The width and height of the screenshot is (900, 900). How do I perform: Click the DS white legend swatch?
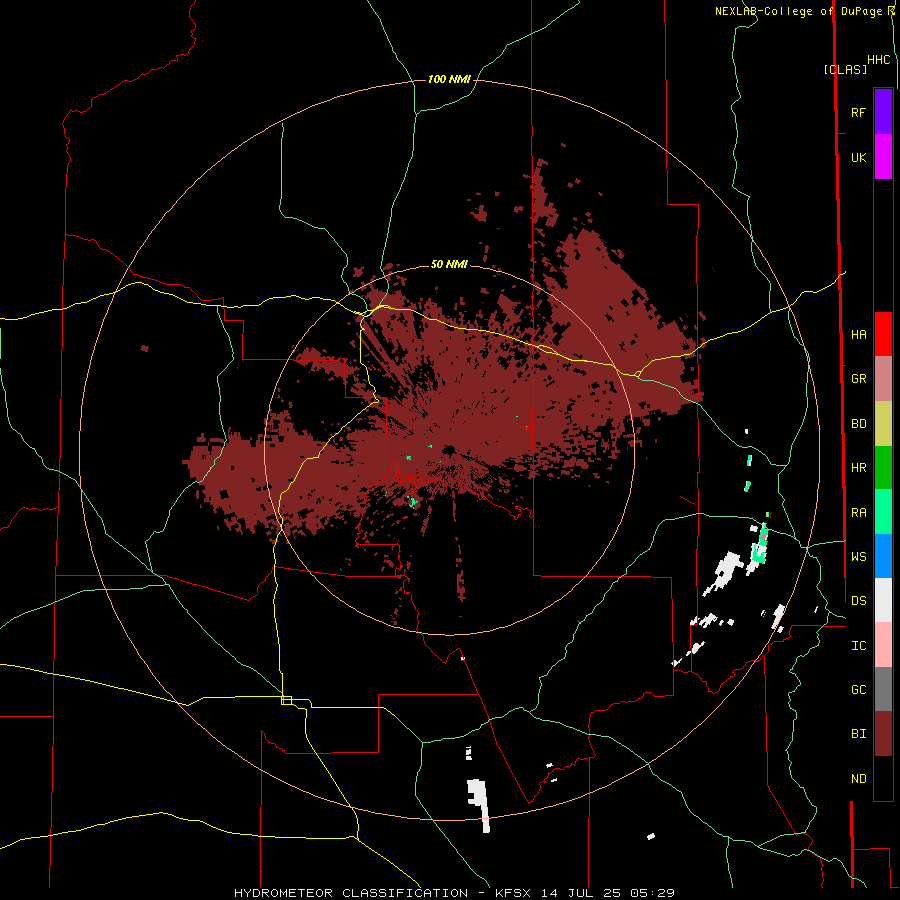(x=883, y=600)
